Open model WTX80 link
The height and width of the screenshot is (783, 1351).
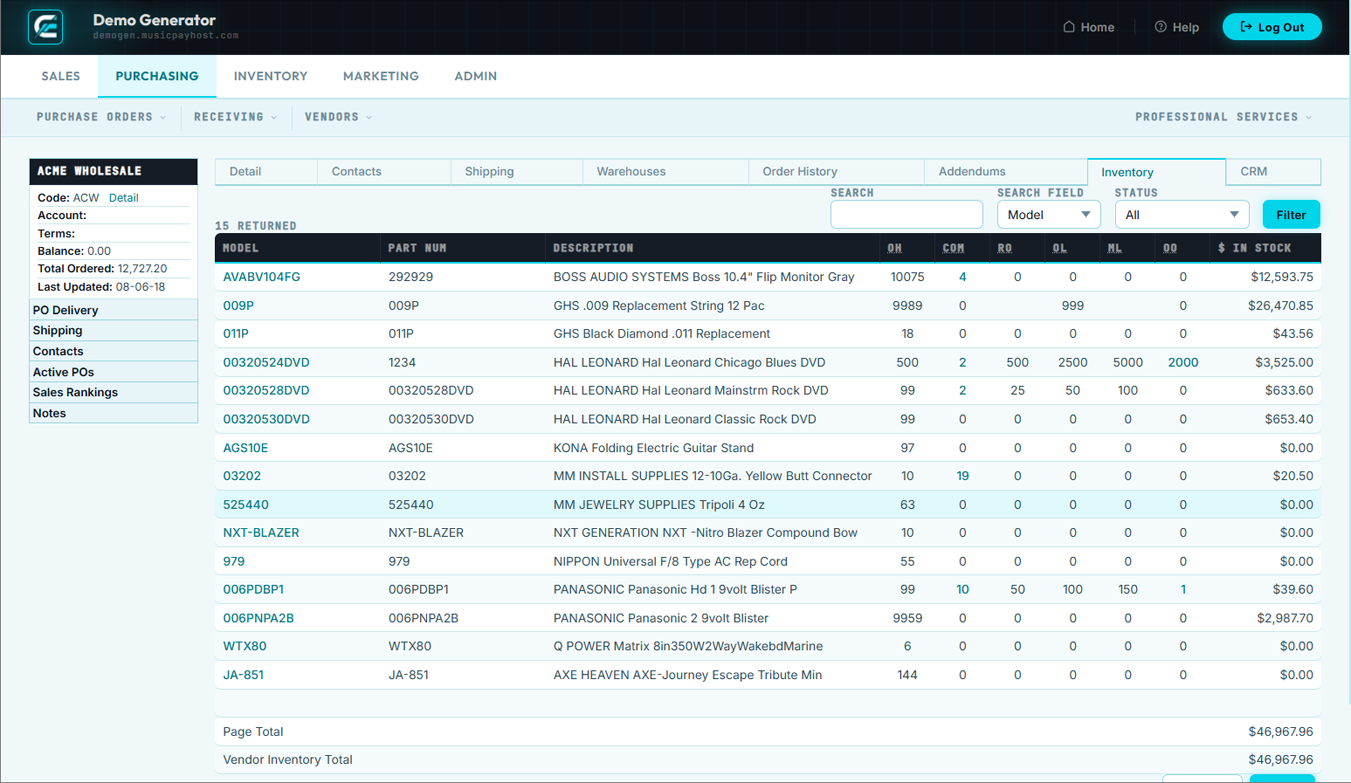tap(245, 647)
